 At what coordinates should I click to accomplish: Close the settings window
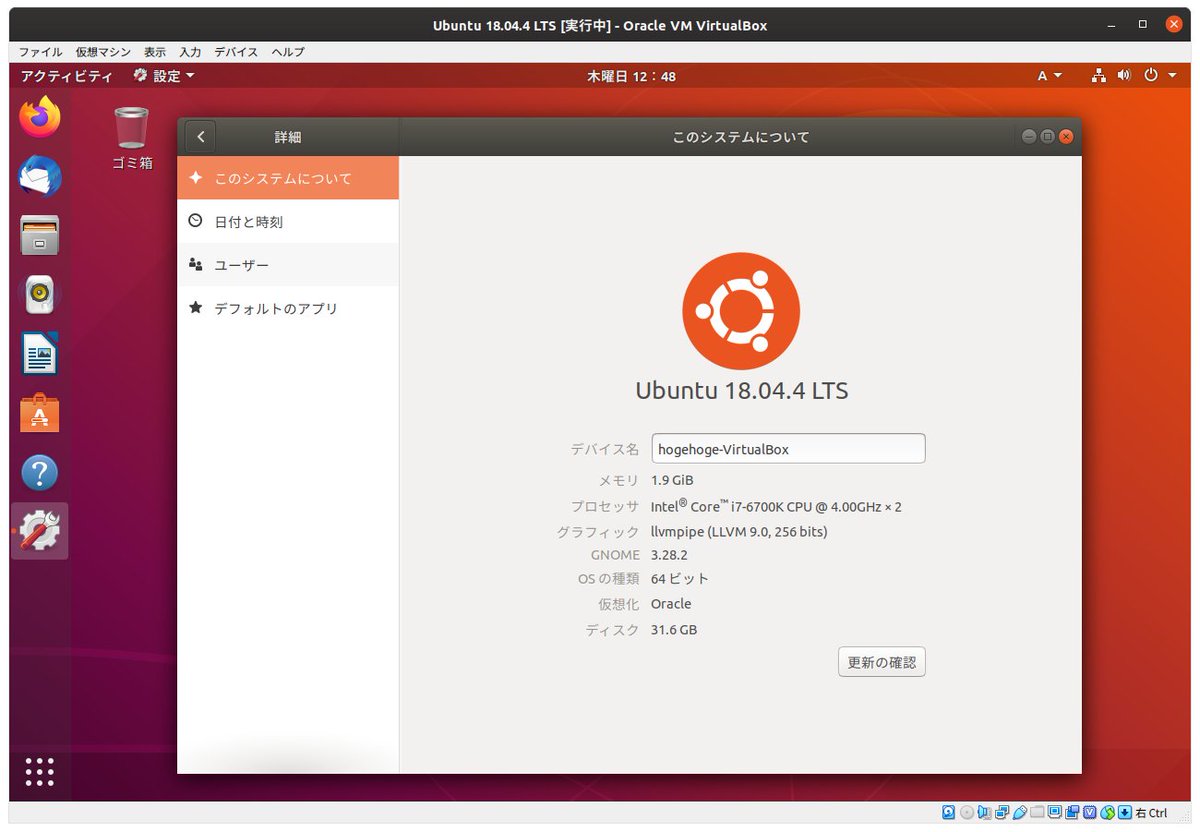coord(1066,137)
